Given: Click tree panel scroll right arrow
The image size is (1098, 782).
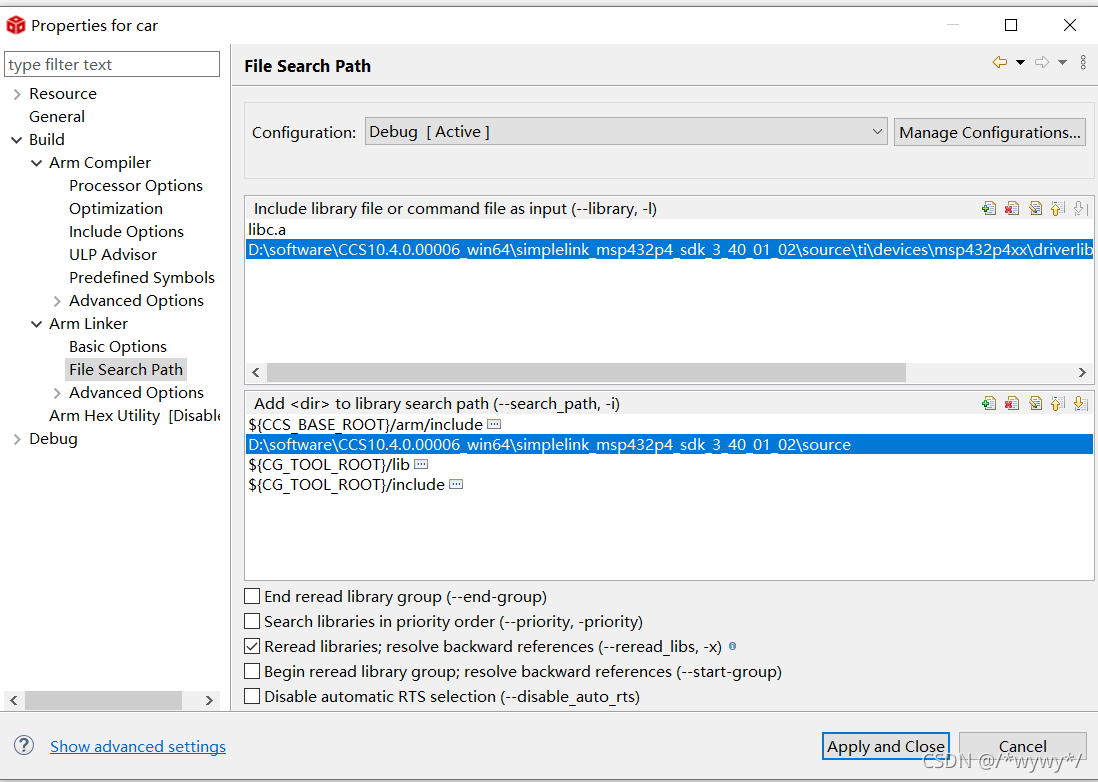Looking at the screenshot, I should click(x=209, y=700).
